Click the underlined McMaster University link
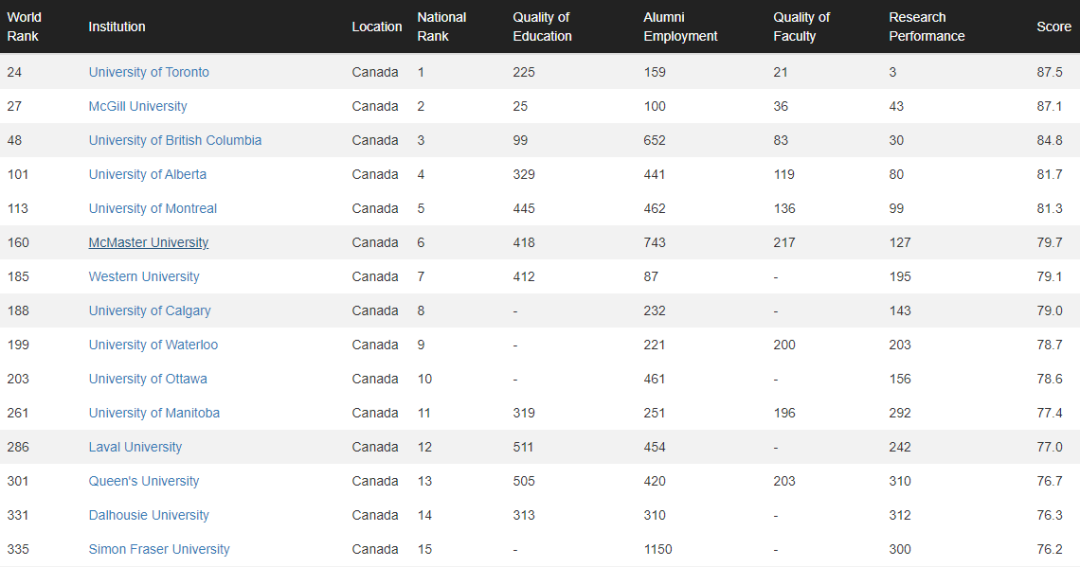 point(148,242)
